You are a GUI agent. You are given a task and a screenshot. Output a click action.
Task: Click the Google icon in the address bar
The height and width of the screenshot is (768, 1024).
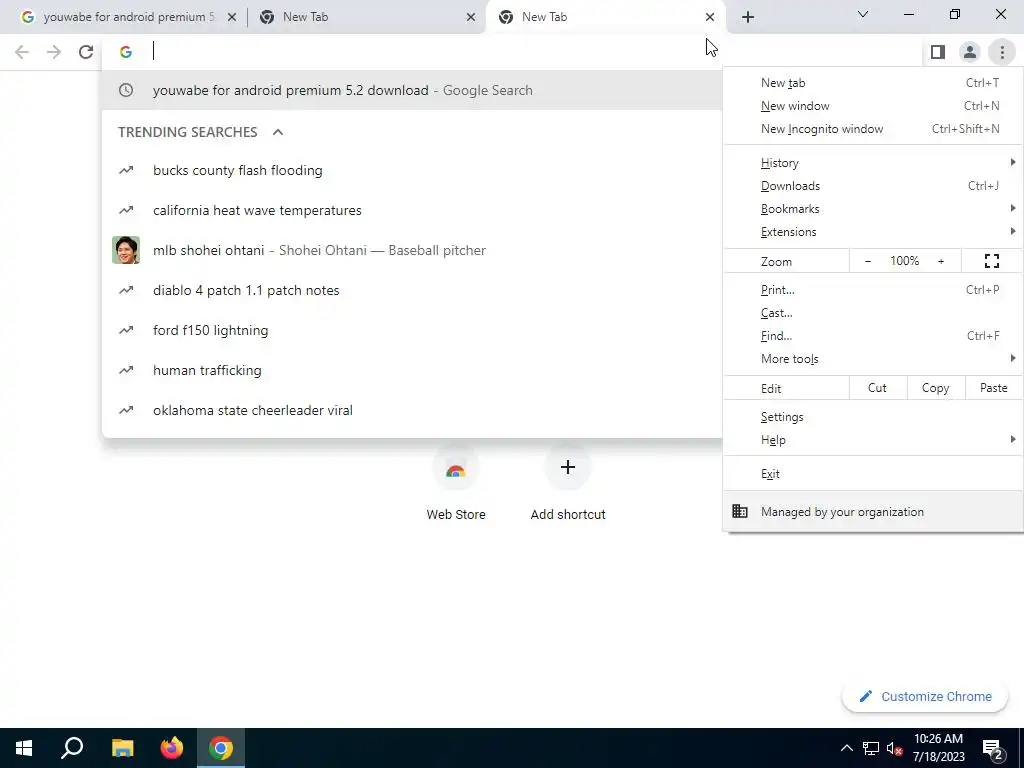125,52
